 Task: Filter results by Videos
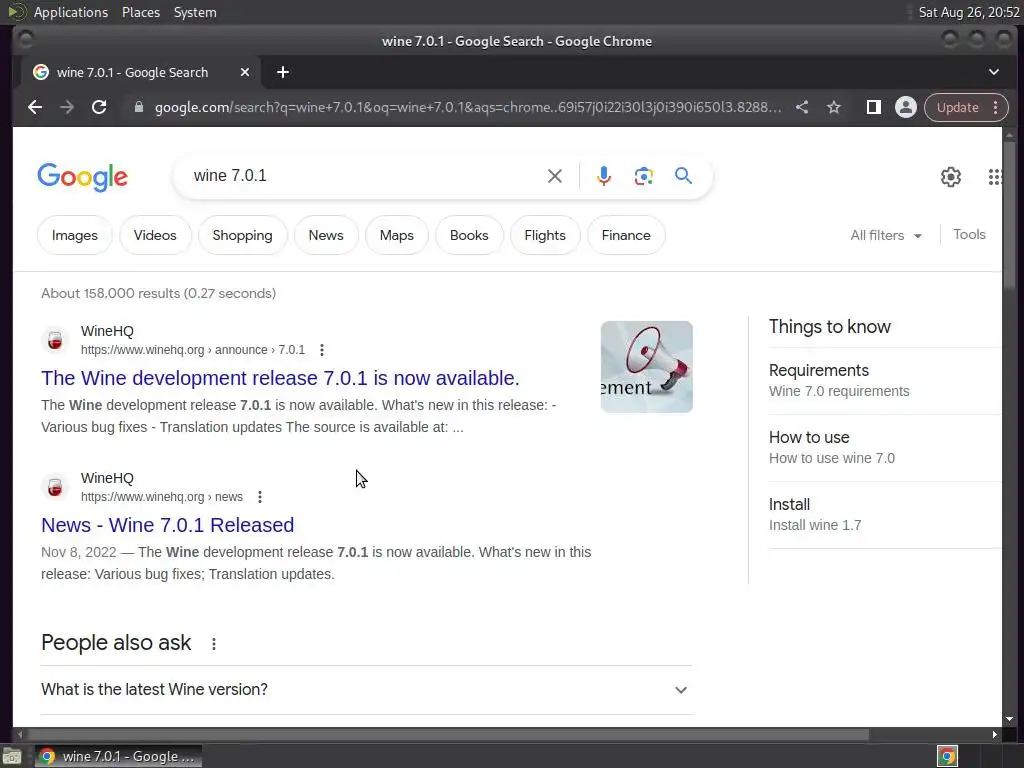coord(155,235)
